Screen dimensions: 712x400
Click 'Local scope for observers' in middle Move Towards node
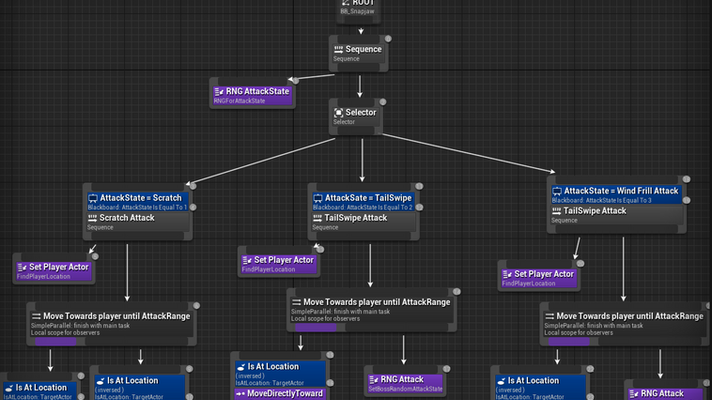tap(326, 319)
